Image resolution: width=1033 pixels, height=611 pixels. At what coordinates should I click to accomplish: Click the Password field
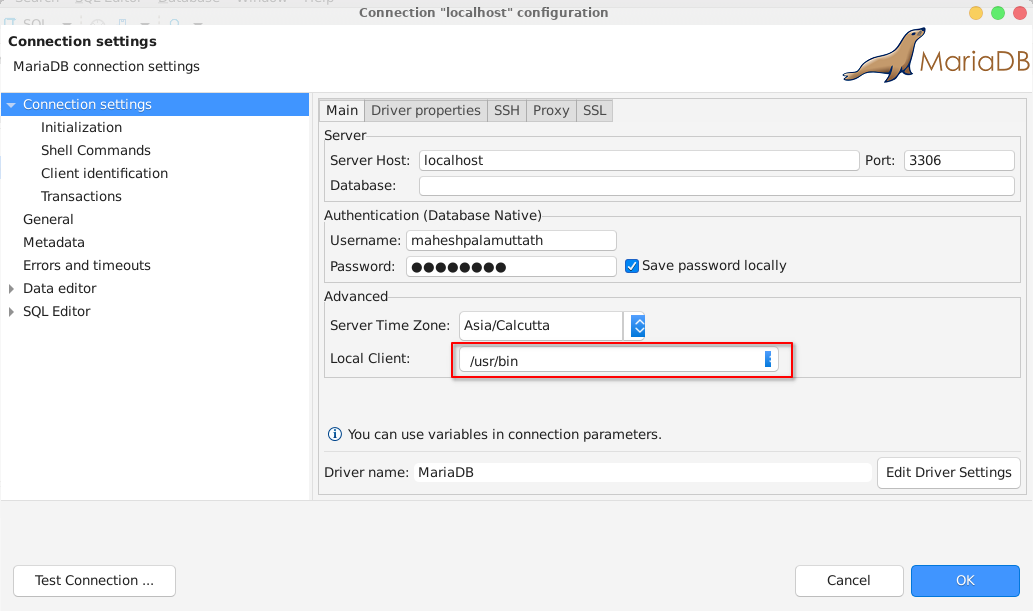point(511,267)
